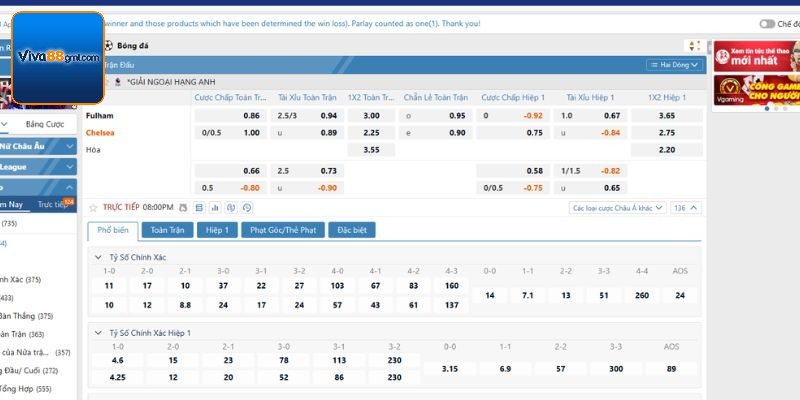
Task: Click the TV live stream icon after 08:00PM
Action: (183, 207)
